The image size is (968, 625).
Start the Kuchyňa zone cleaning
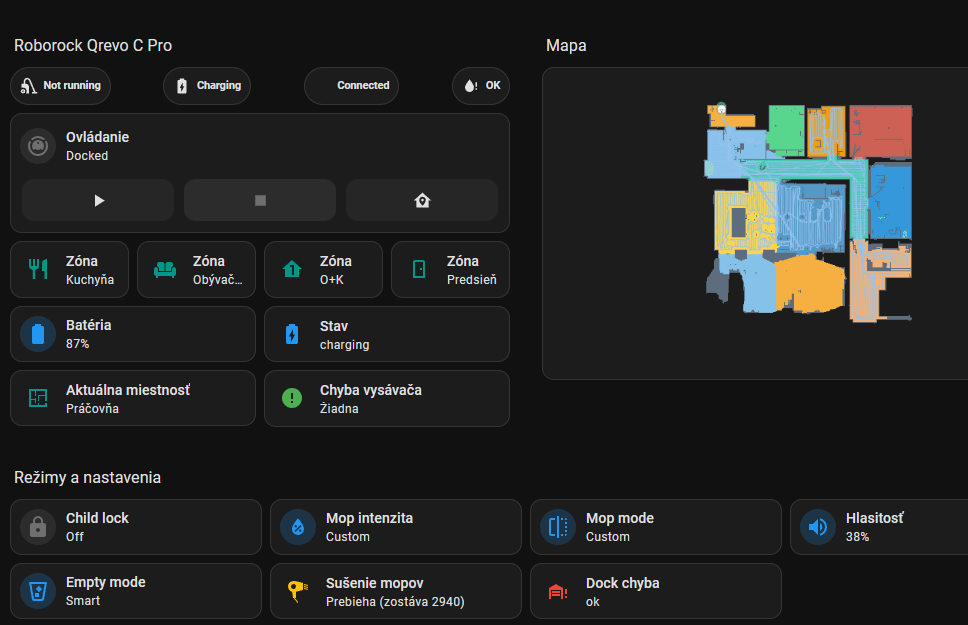[69, 270]
